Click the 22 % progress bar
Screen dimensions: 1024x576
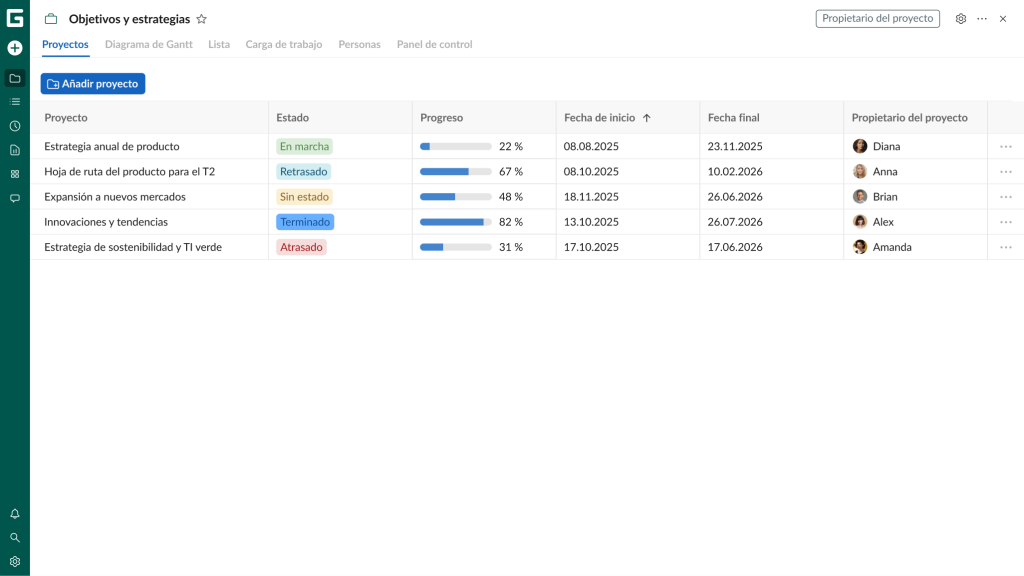[x=456, y=147]
